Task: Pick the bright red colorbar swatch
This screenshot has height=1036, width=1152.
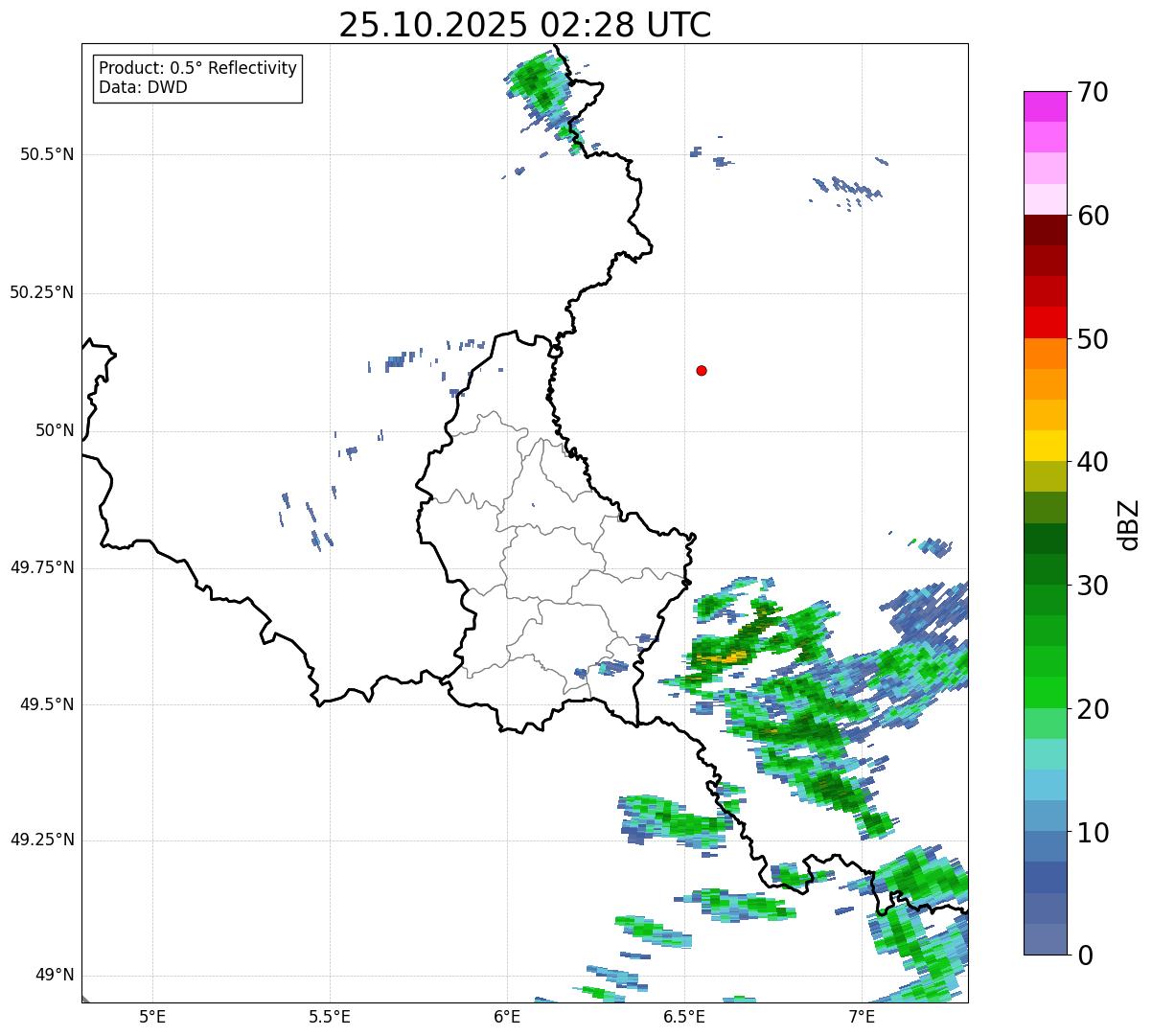Action: [x=1045, y=322]
